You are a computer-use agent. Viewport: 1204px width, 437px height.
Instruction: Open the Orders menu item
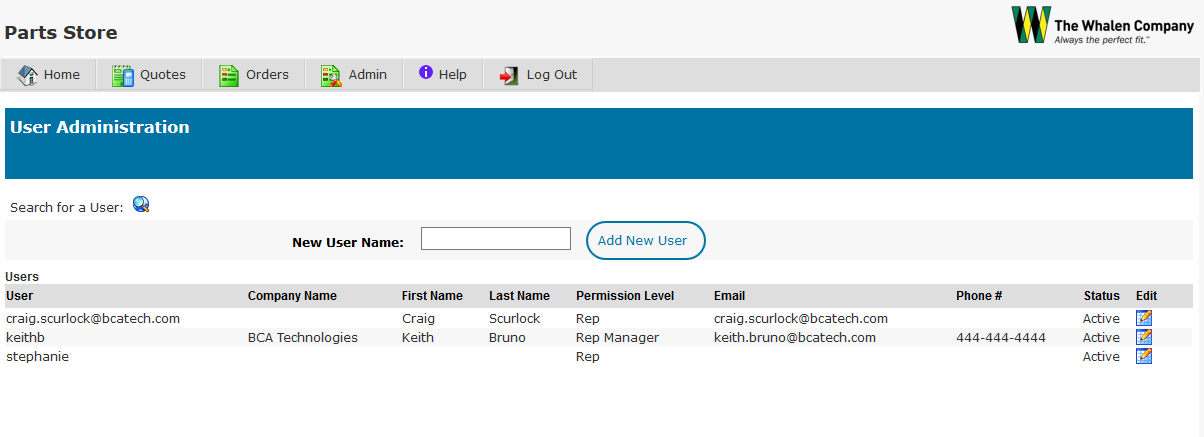(x=254, y=75)
